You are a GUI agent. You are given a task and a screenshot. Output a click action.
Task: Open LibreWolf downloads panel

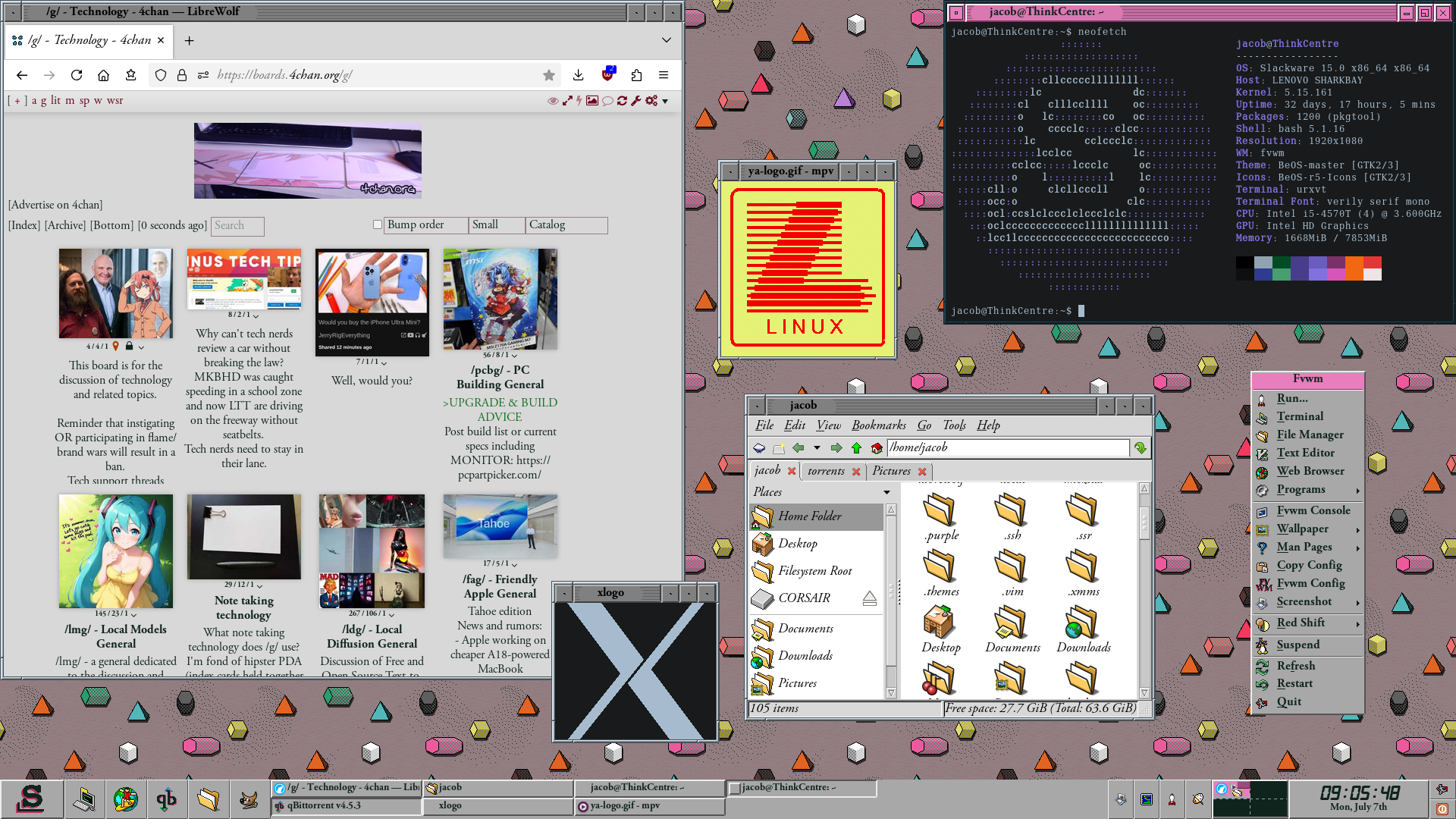(x=579, y=75)
